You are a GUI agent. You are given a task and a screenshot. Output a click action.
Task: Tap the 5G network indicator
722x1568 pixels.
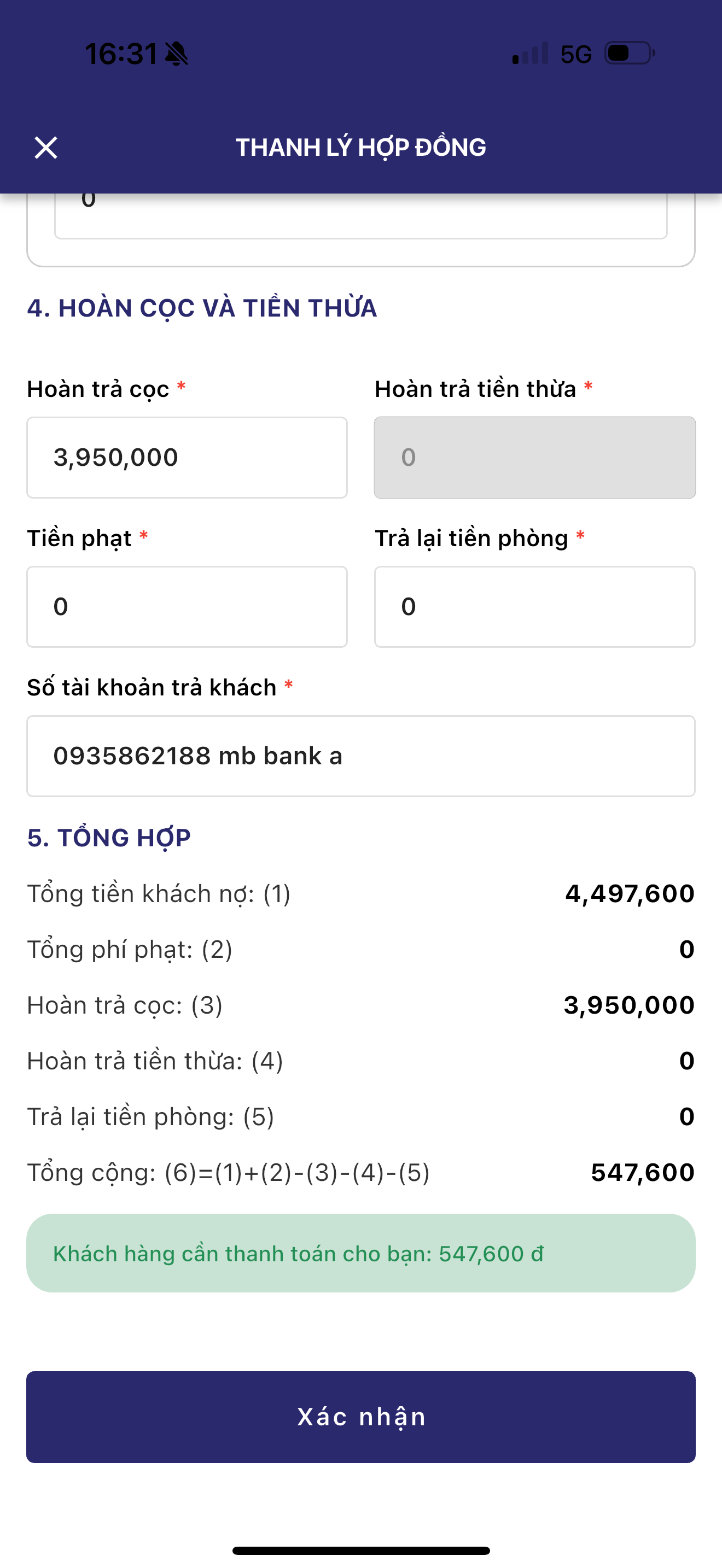pyautogui.click(x=576, y=55)
